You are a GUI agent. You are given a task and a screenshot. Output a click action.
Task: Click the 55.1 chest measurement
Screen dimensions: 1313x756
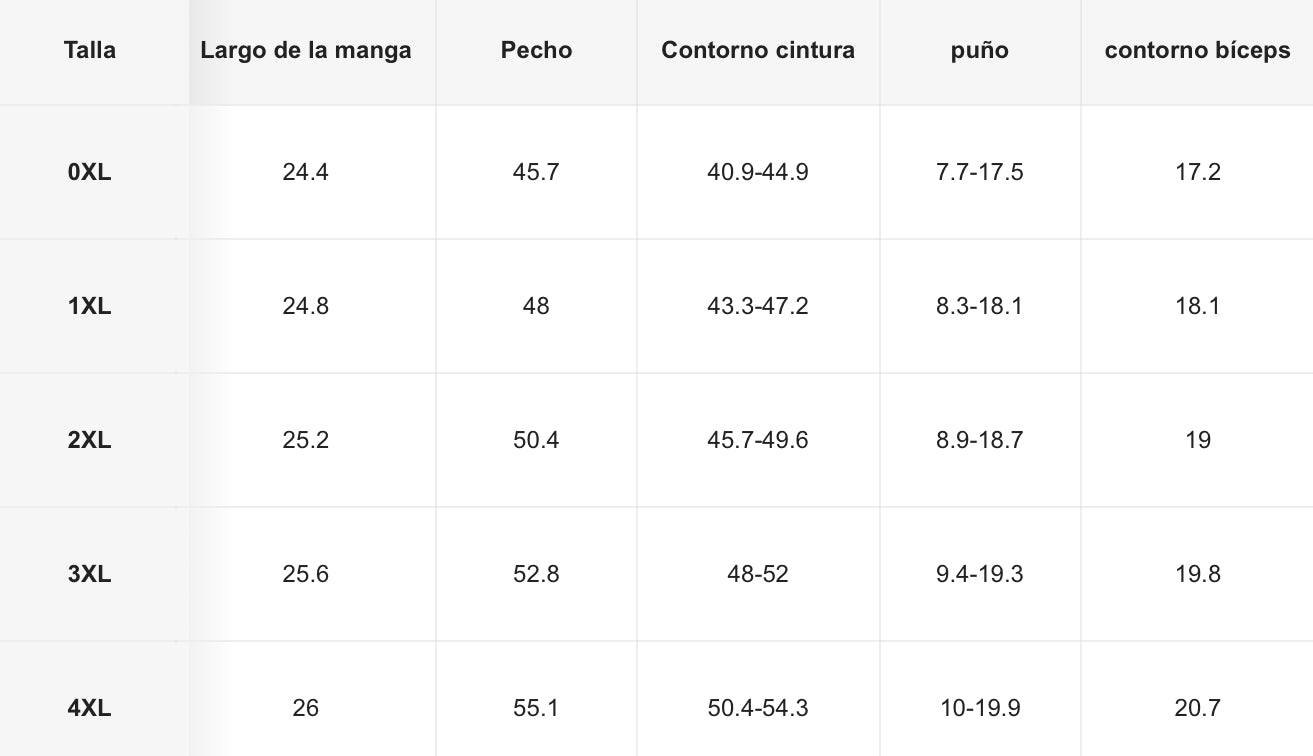click(x=536, y=708)
